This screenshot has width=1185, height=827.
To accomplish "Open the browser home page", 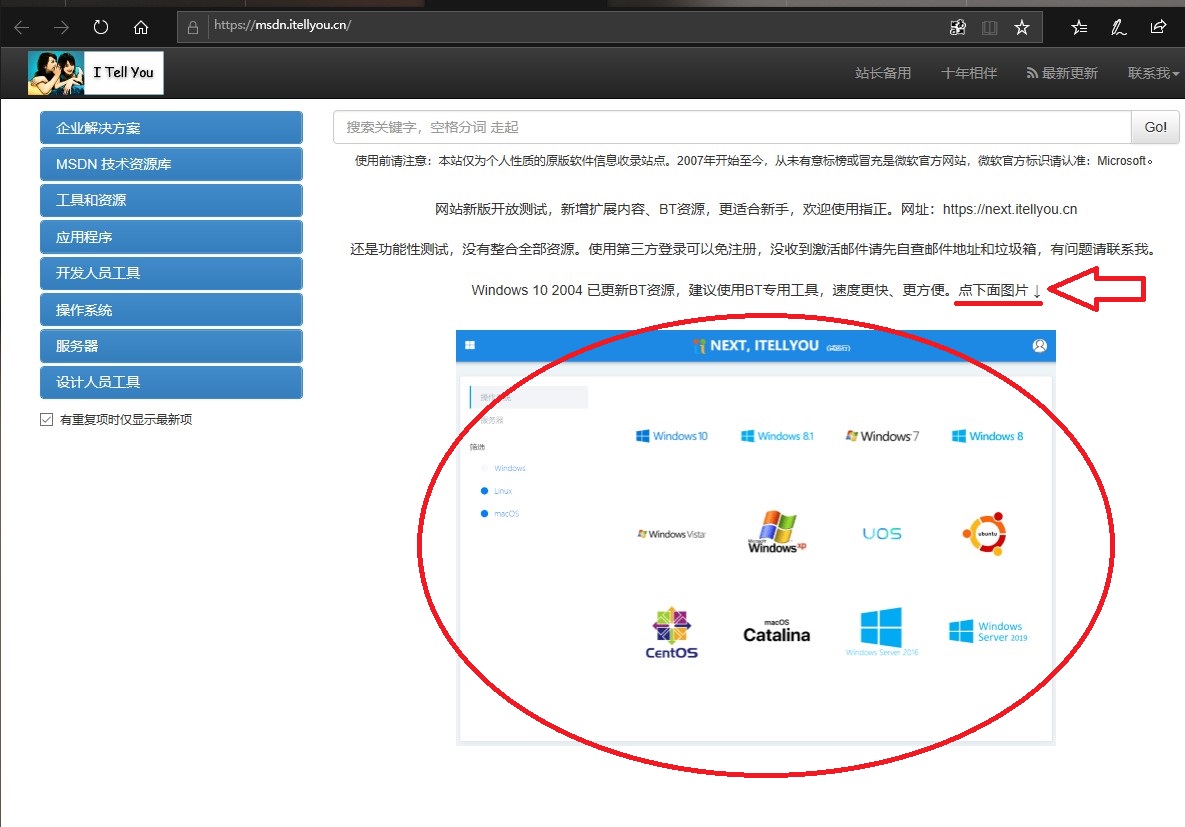I will pyautogui.click(x=141, y=28).
